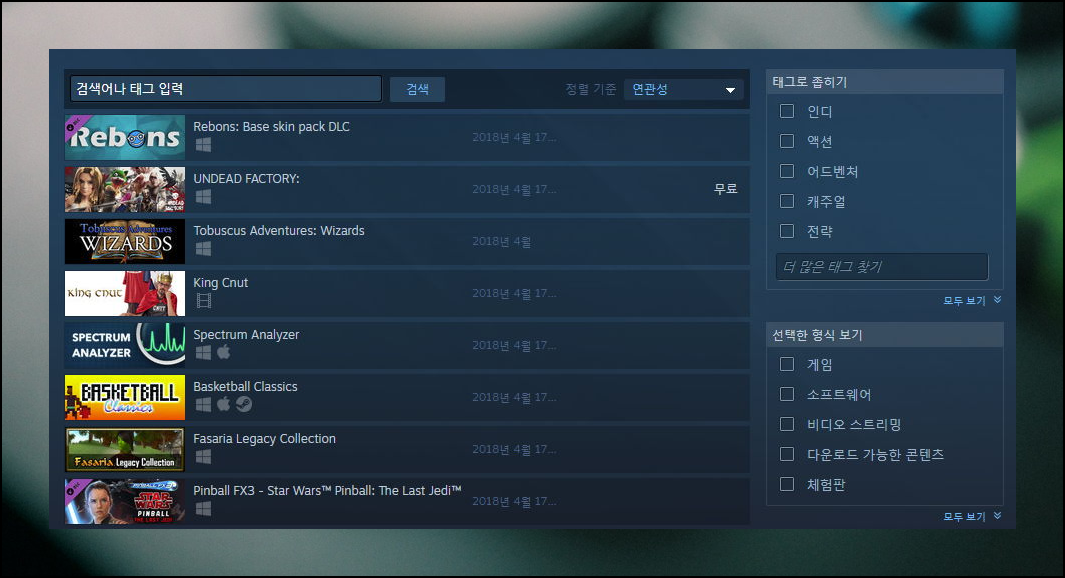This screenshot has width=1065, height=578.
Task: Click the 검색 search button
Action: coord(417,89)
